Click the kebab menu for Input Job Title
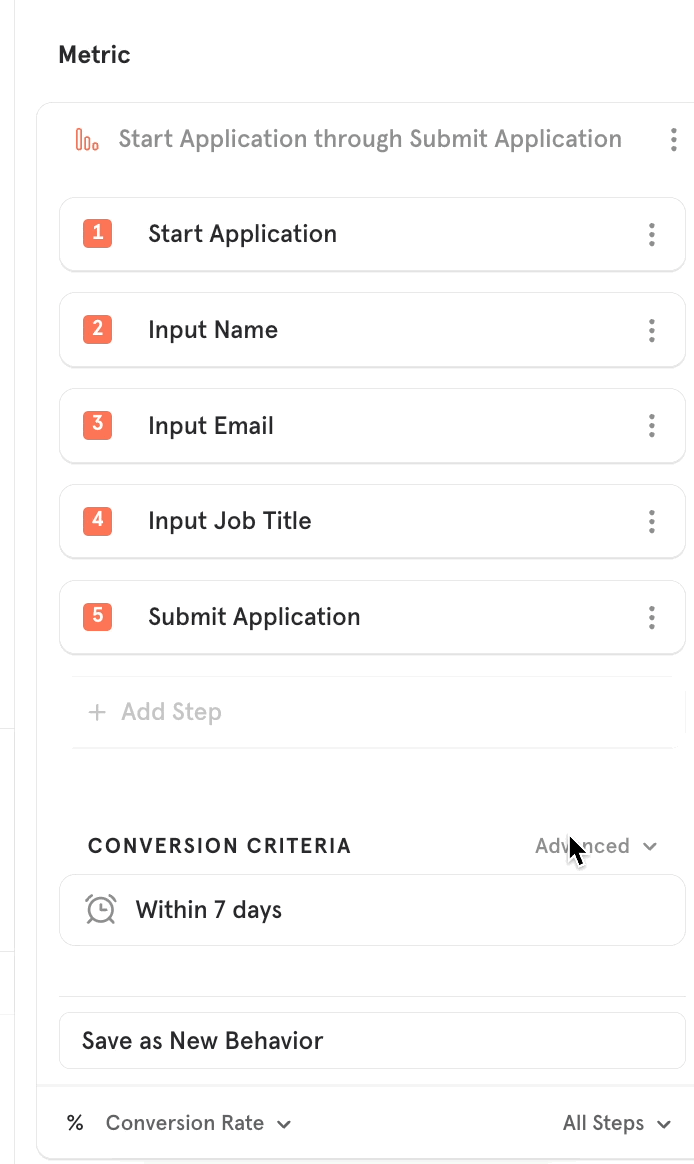This screenshot has height=1164, width=694. 651,521
